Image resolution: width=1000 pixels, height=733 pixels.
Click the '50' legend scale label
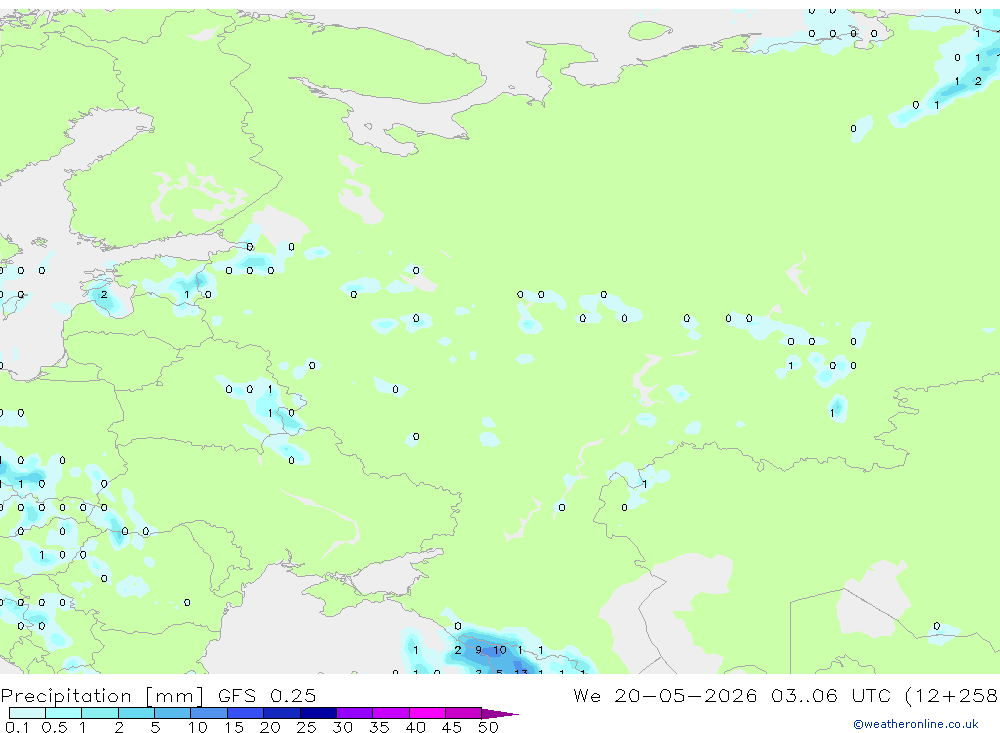tap(488, 727)
